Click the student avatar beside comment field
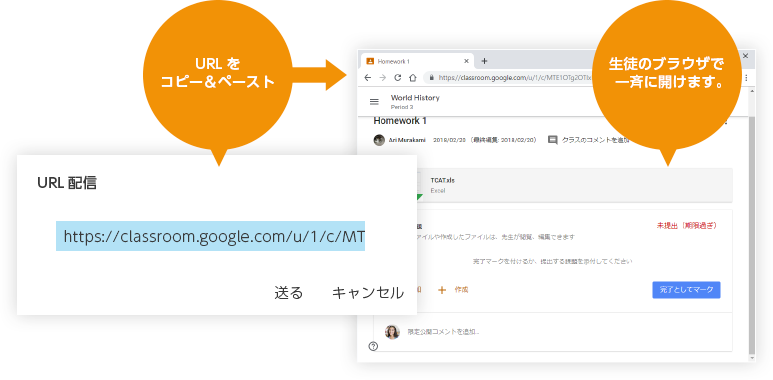The width and height of the screenshot is (773, 380). coord(392,332)
